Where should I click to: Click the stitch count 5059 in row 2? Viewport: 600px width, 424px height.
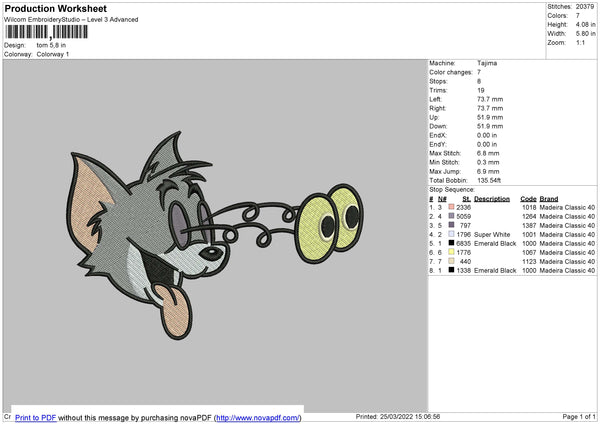[463, 216]
